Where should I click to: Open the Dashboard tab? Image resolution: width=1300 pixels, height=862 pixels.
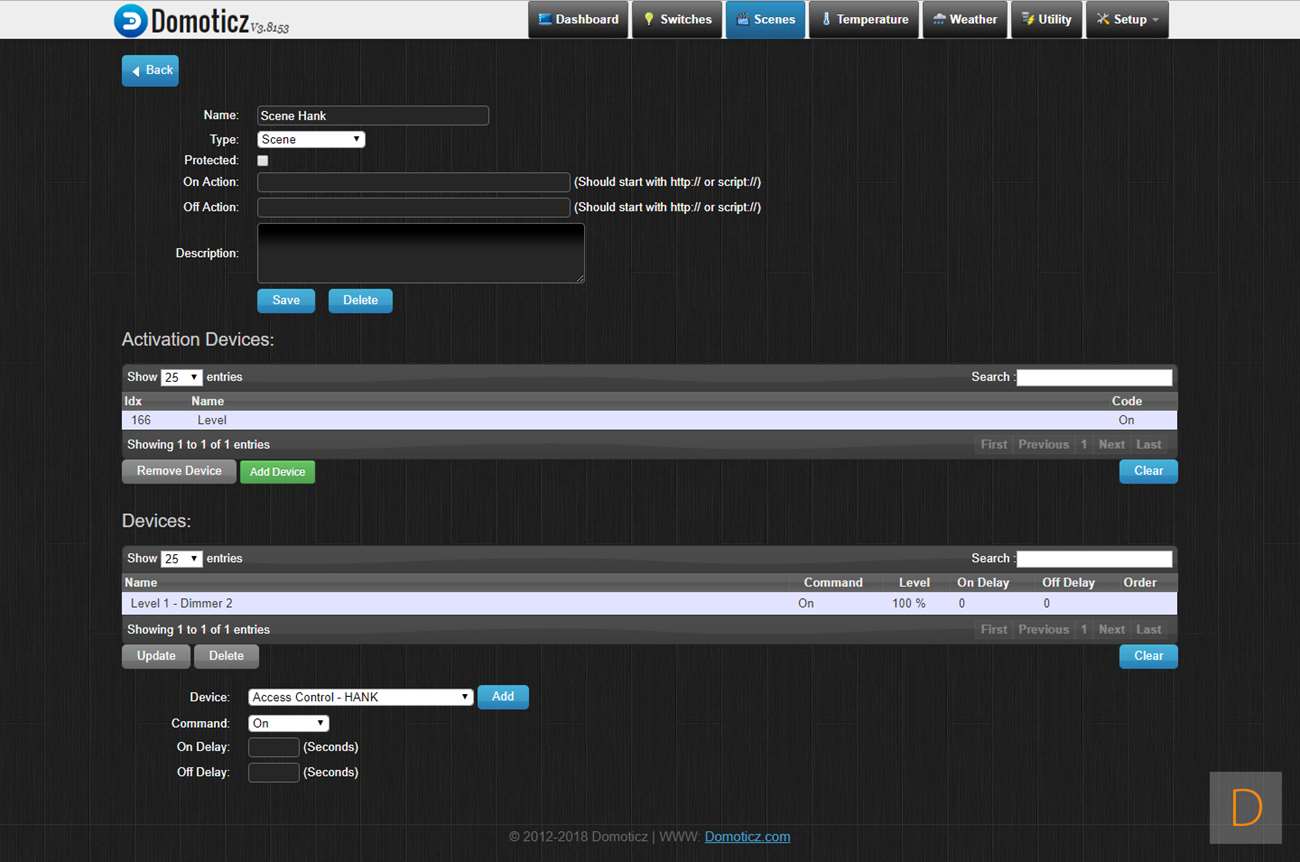coord(578,20)
